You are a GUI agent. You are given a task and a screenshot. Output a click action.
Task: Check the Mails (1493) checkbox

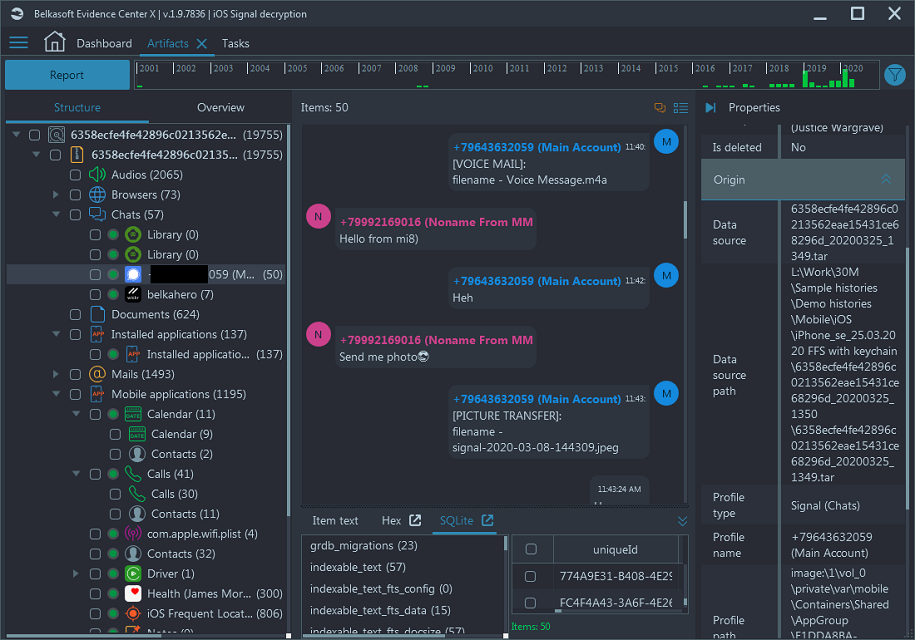[x=75, y=374]
